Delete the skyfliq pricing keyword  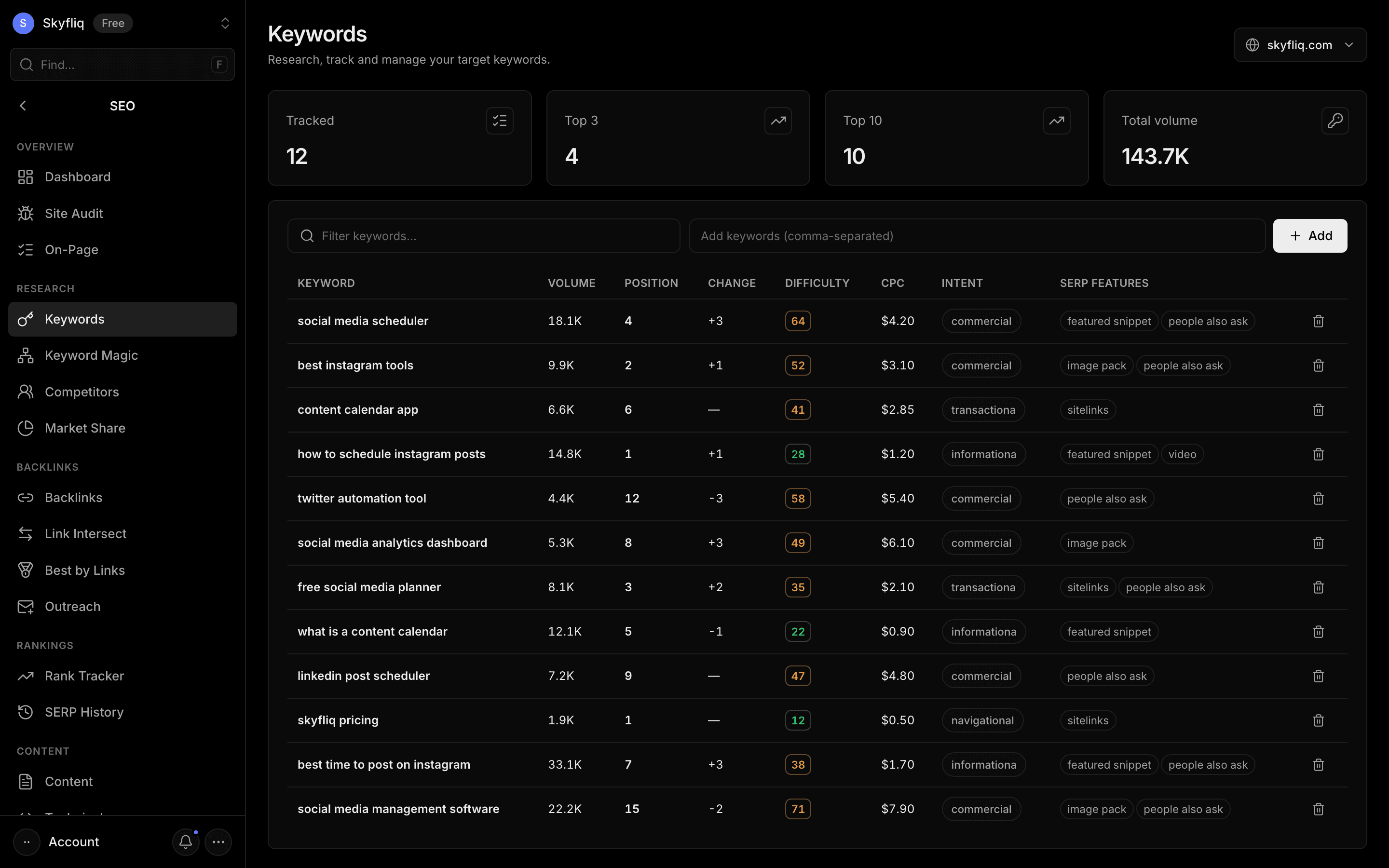coord(1318,720)
